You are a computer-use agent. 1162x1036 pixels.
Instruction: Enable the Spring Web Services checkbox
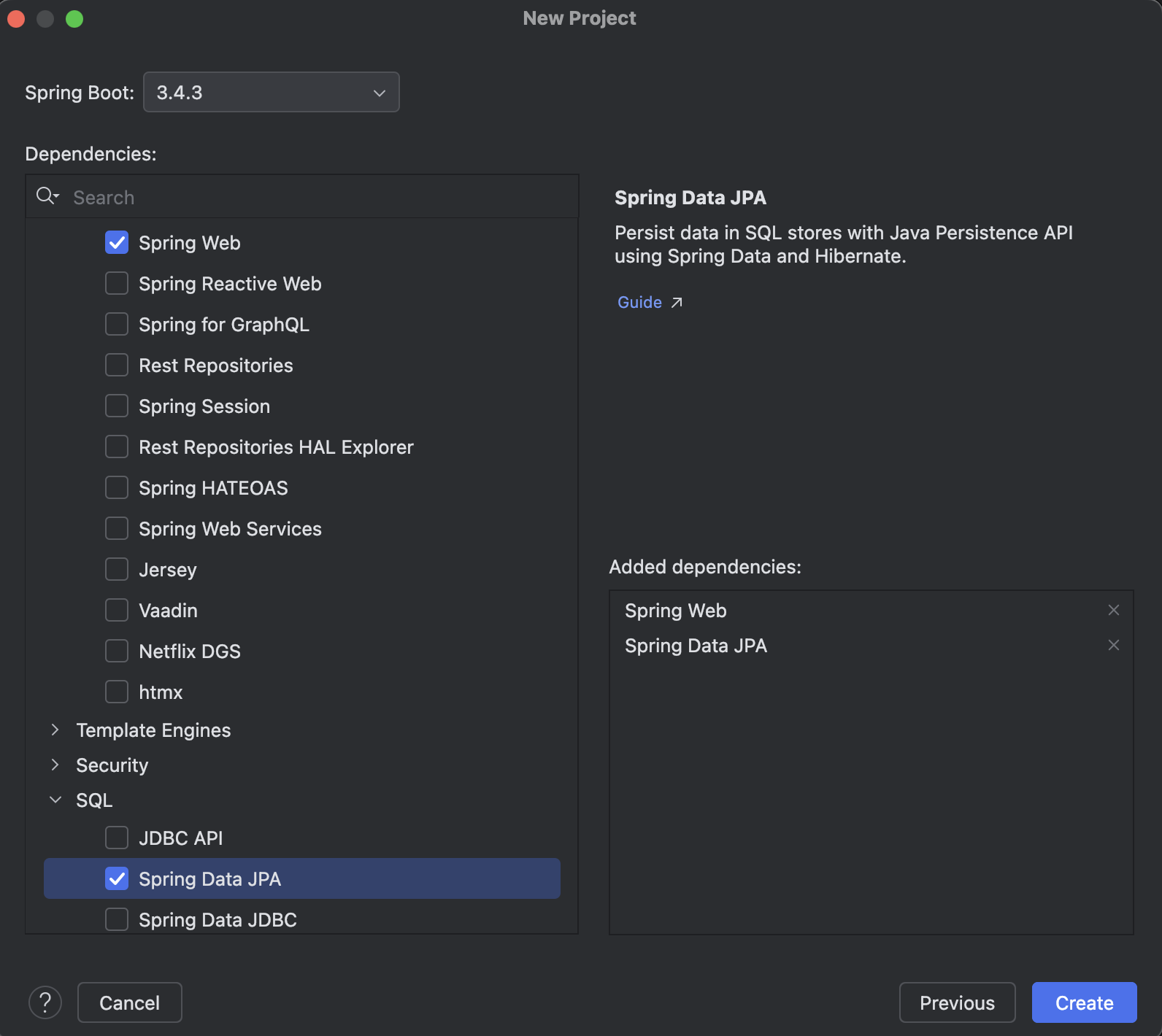coord(117,528)
